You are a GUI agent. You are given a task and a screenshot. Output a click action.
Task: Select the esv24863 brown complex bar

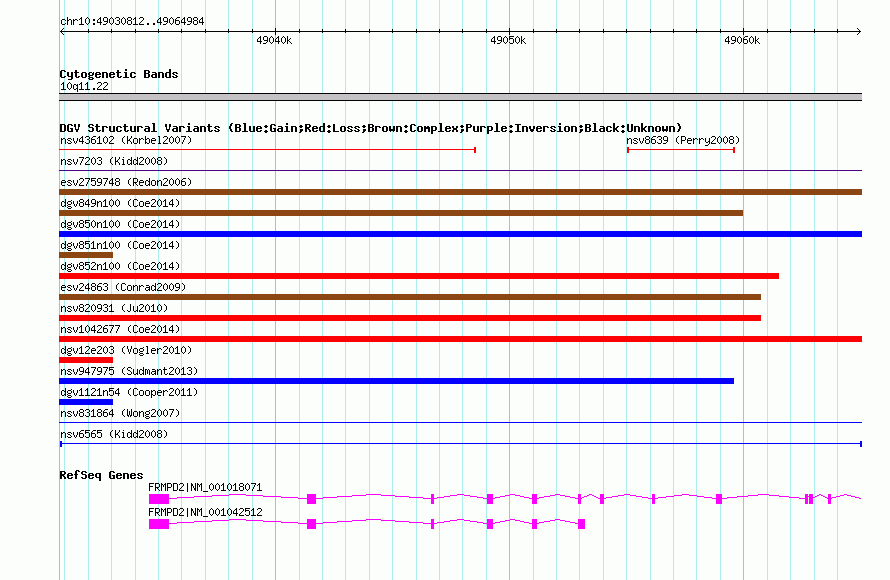410,297
